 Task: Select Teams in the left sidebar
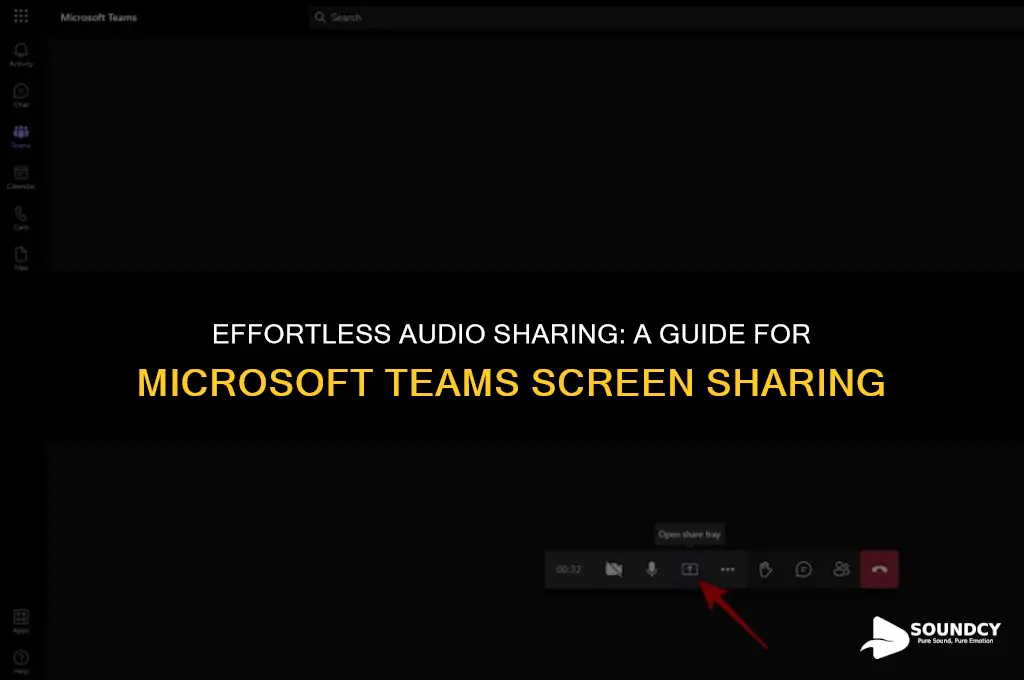tap(21, 137)
